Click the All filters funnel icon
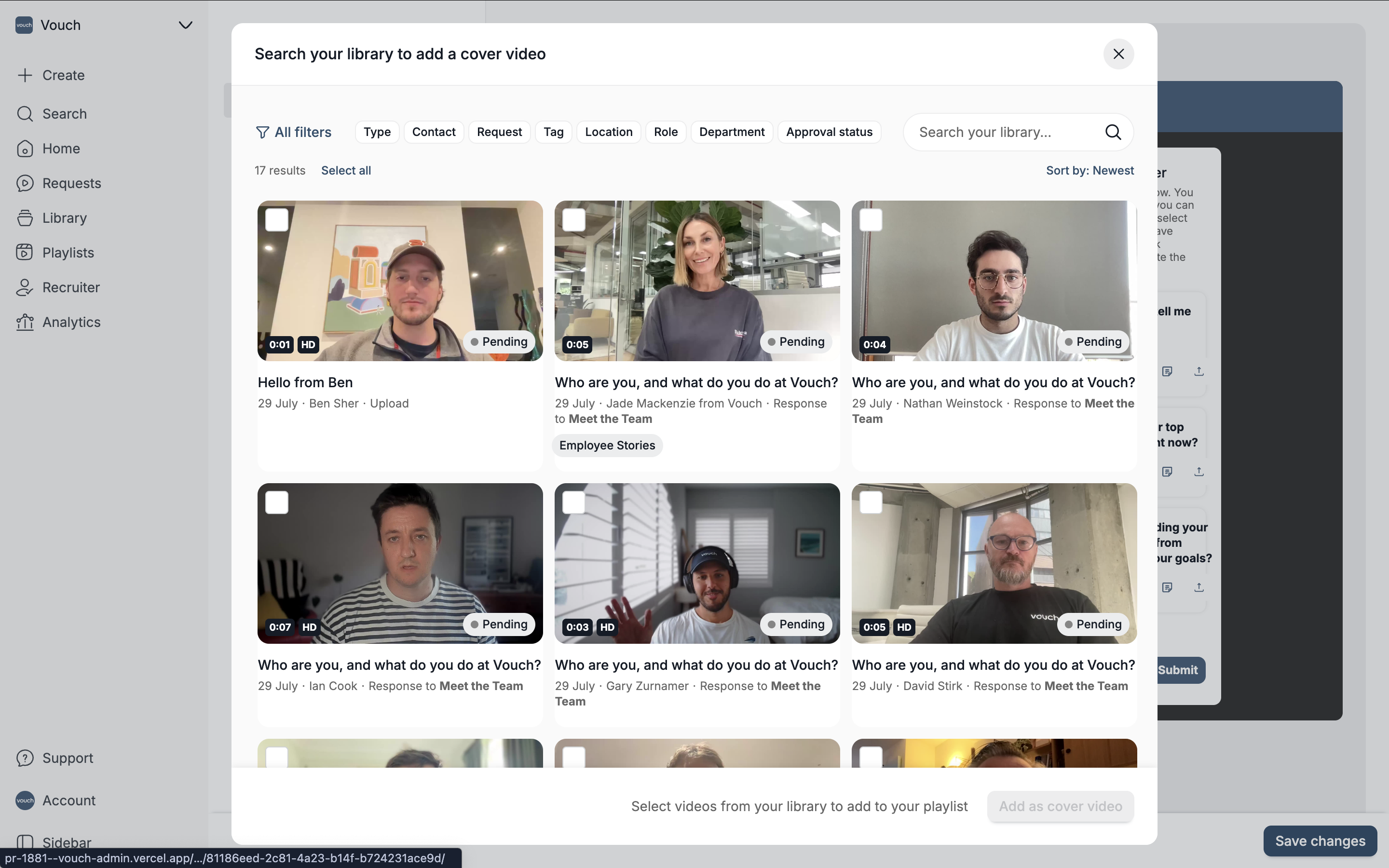Image resolution: width=1389 pixels, height=868 pixels. 262,133
